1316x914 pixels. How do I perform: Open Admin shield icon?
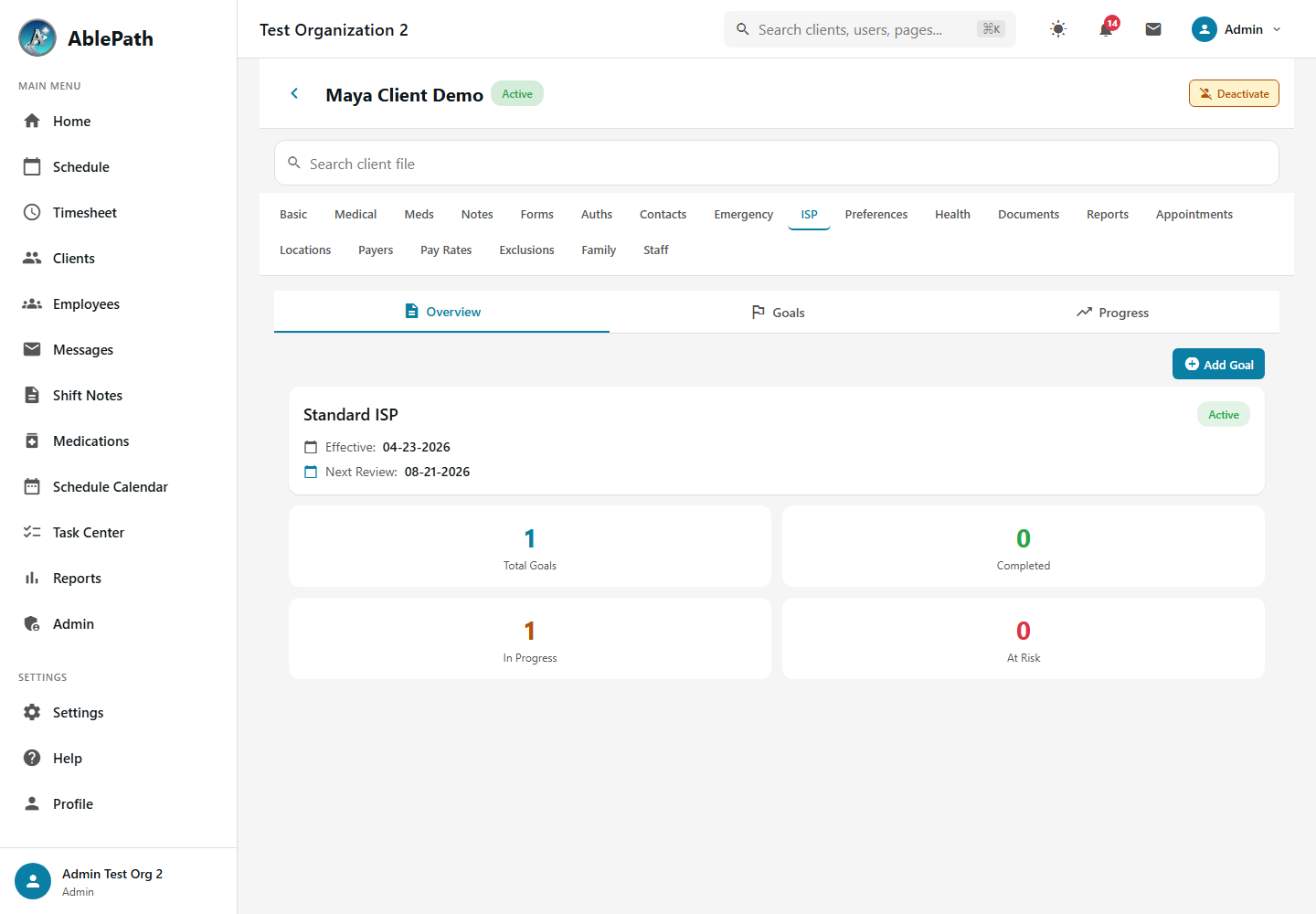pyautogui.click(x=32, y=623)
